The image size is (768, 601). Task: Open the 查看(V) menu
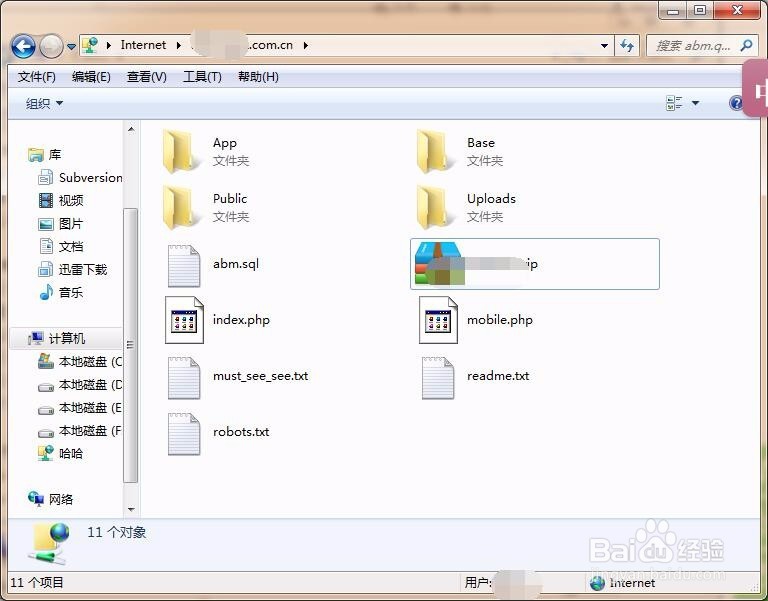[x=146, y=77]
